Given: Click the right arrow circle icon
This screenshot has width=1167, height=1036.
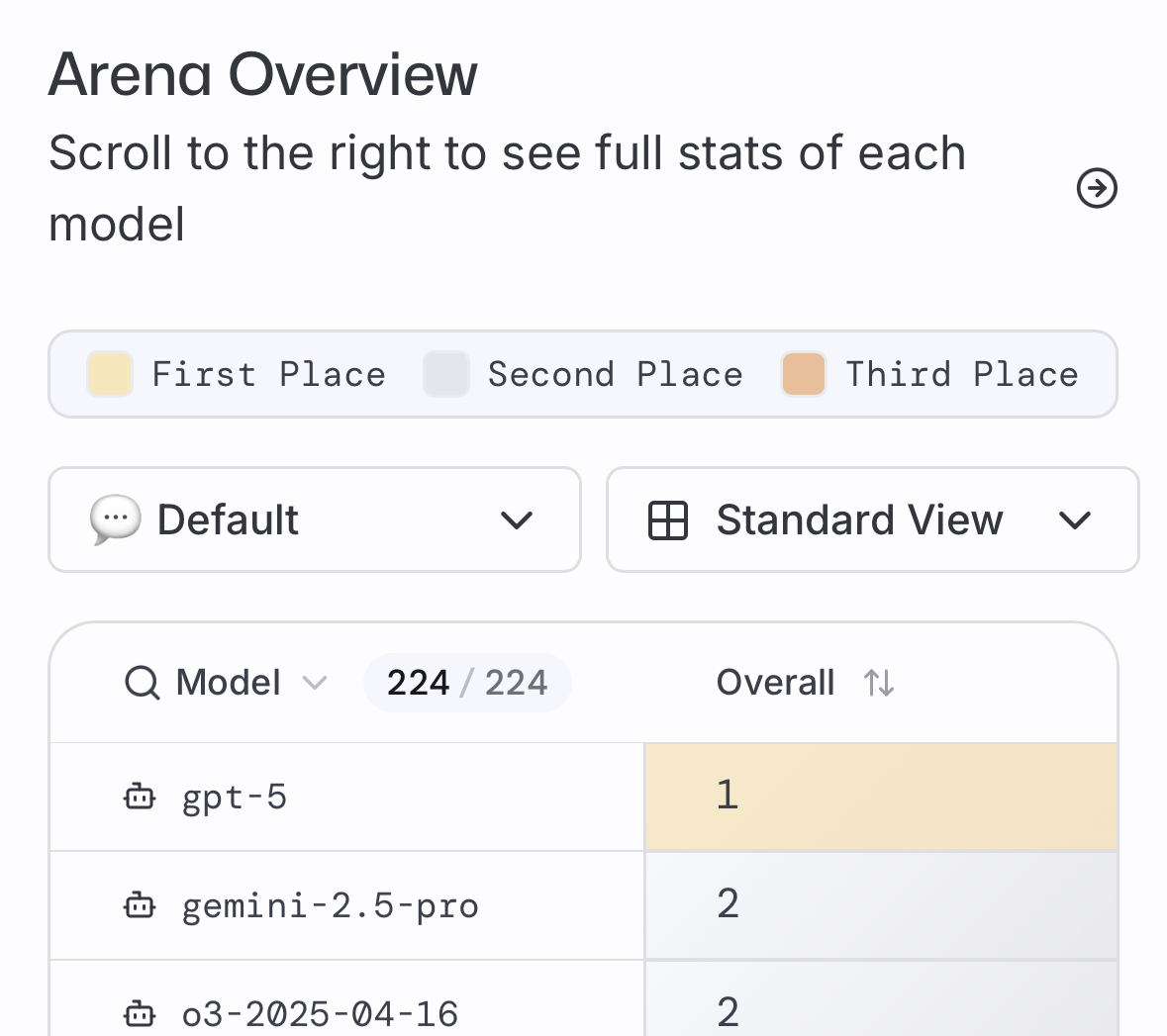Looking at the screenshot, I should coord(1097,188).
